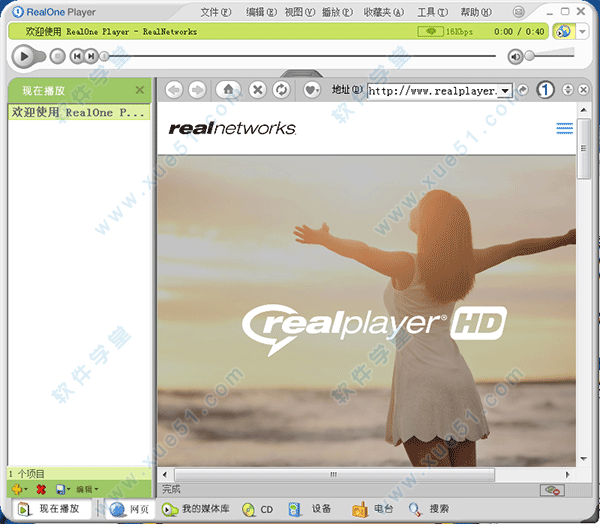
Task: Click the vertical scrollbar thumb
Action: [583, 148]
